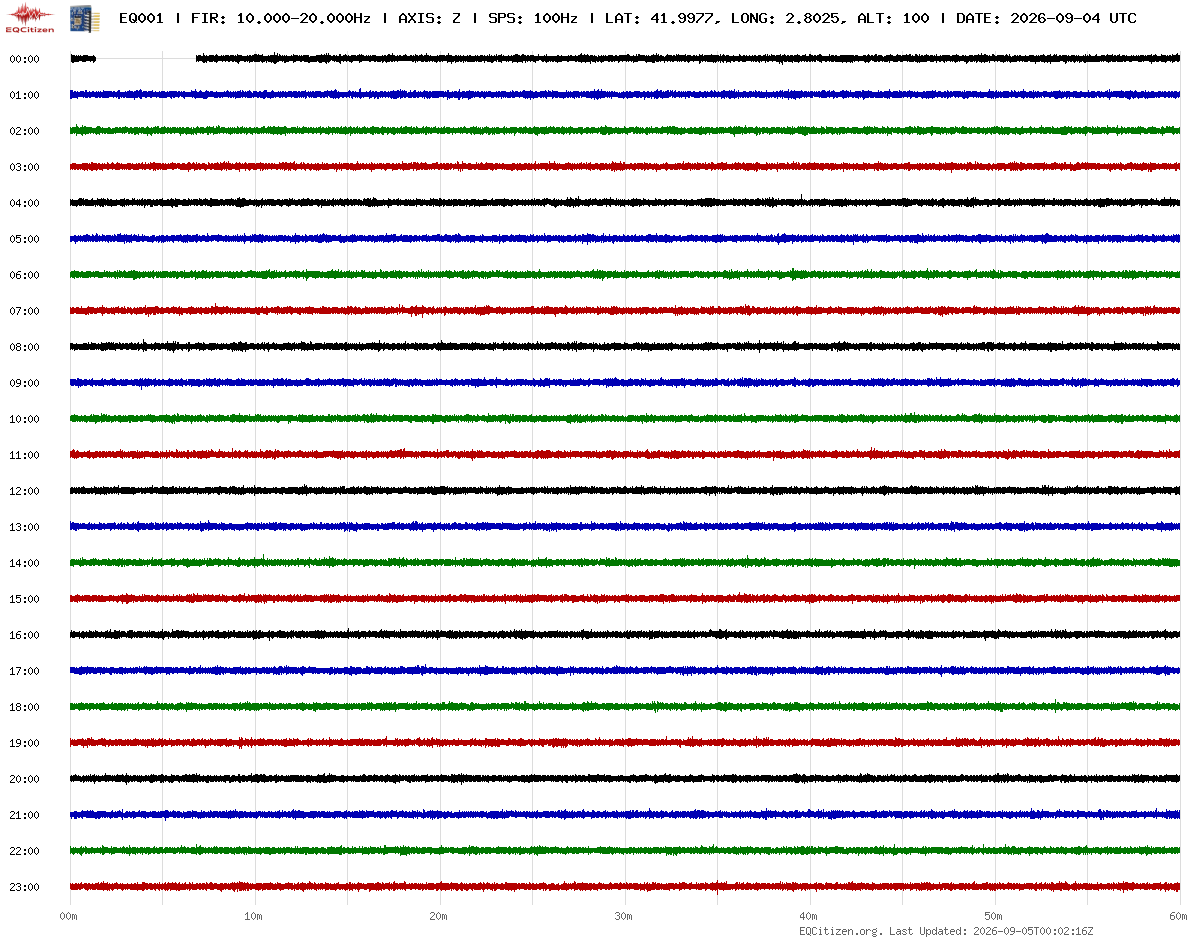Select the 12:00 hour row label
The height and width of the screenshot is (940, 1200).
24,491
